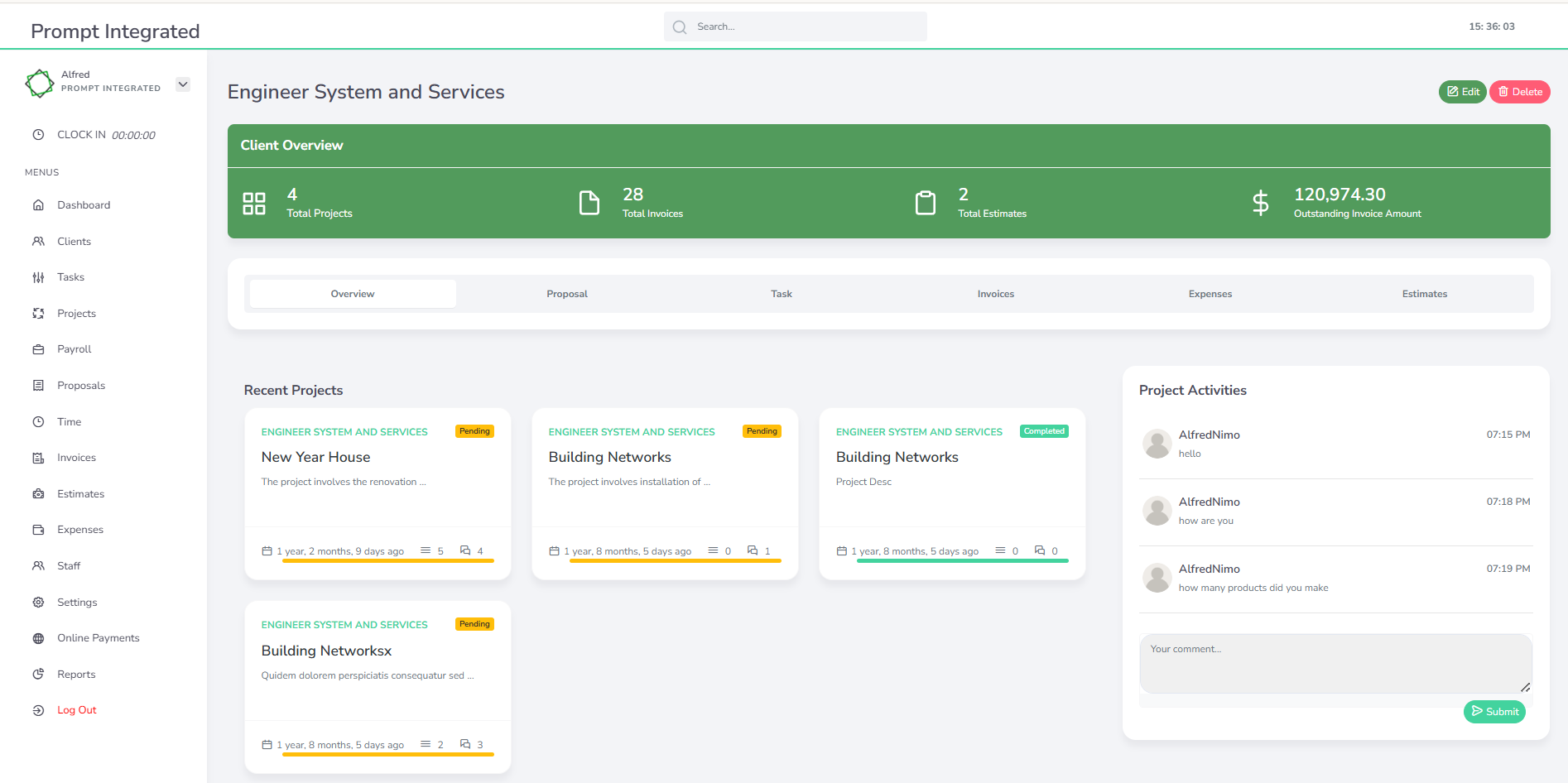Switch to the Proposal tab
The height and width of the screenshot is (783, 1568).
click(567, 294)
